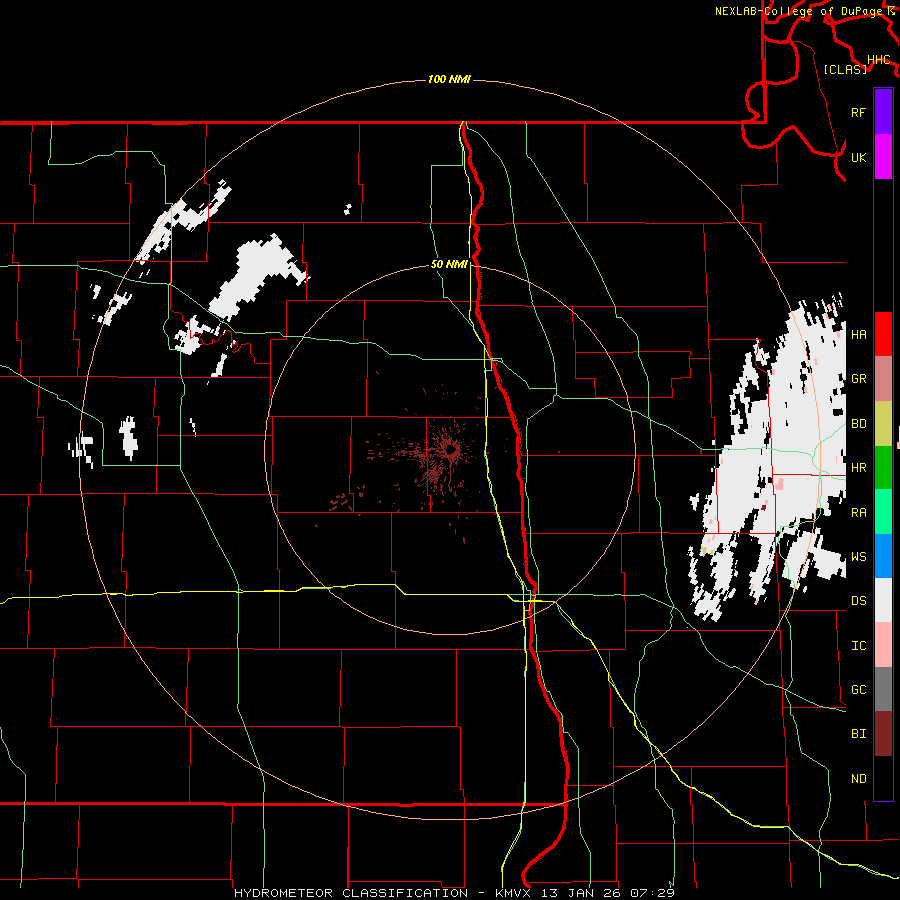900x900 pixels.
Task: Click the RA legend label
Action: 858,513
